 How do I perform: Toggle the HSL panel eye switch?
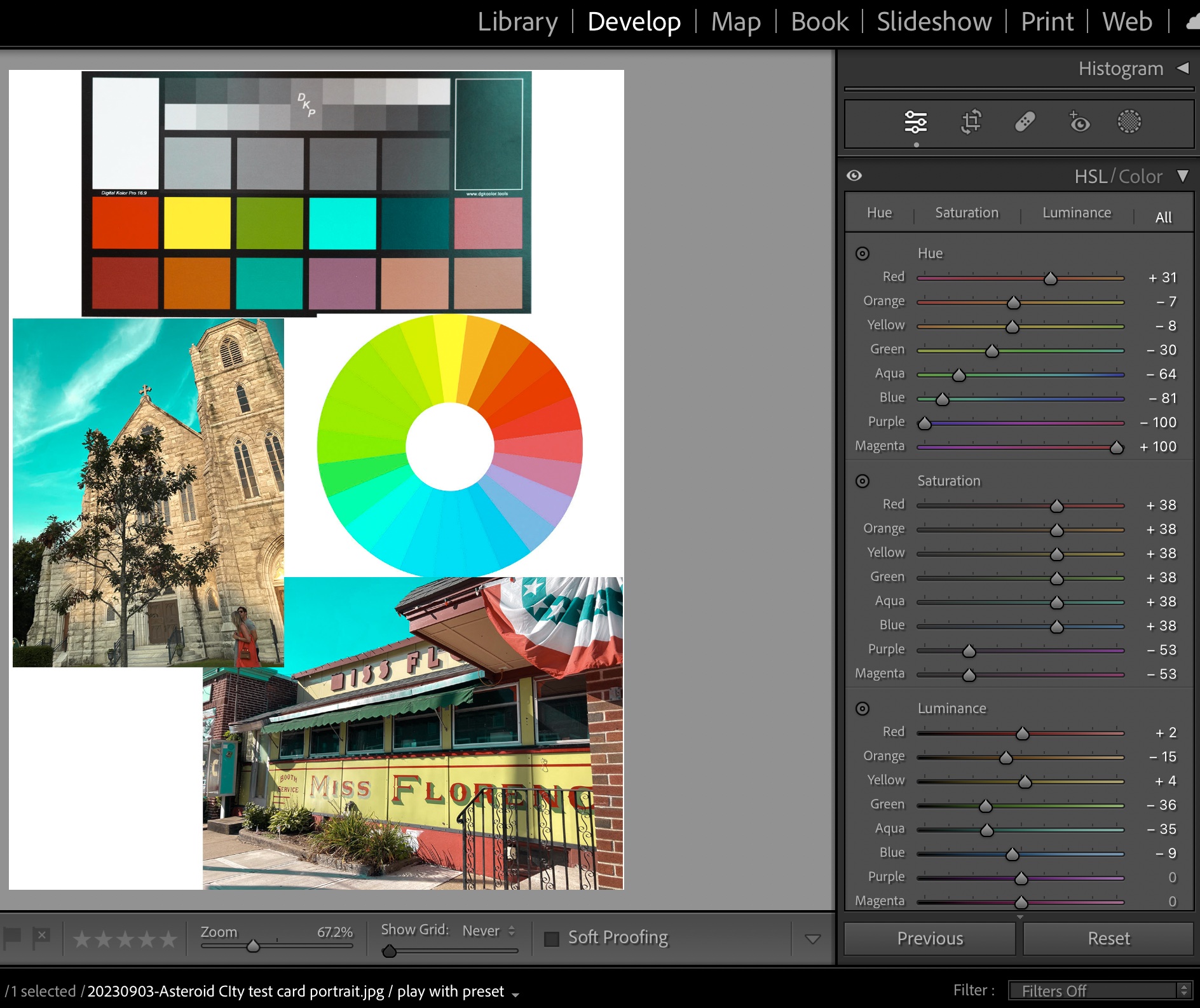pyautogui.click(x=854, y=175)
